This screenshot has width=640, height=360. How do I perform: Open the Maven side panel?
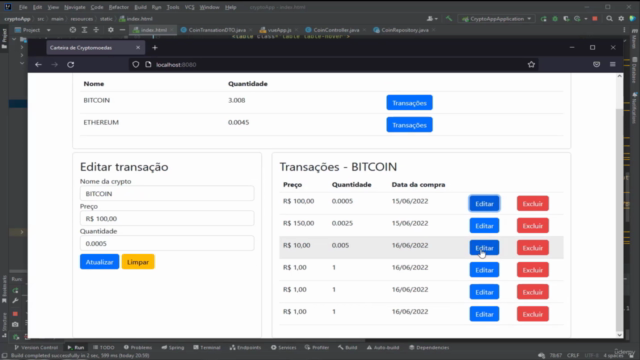coord(634,40)
